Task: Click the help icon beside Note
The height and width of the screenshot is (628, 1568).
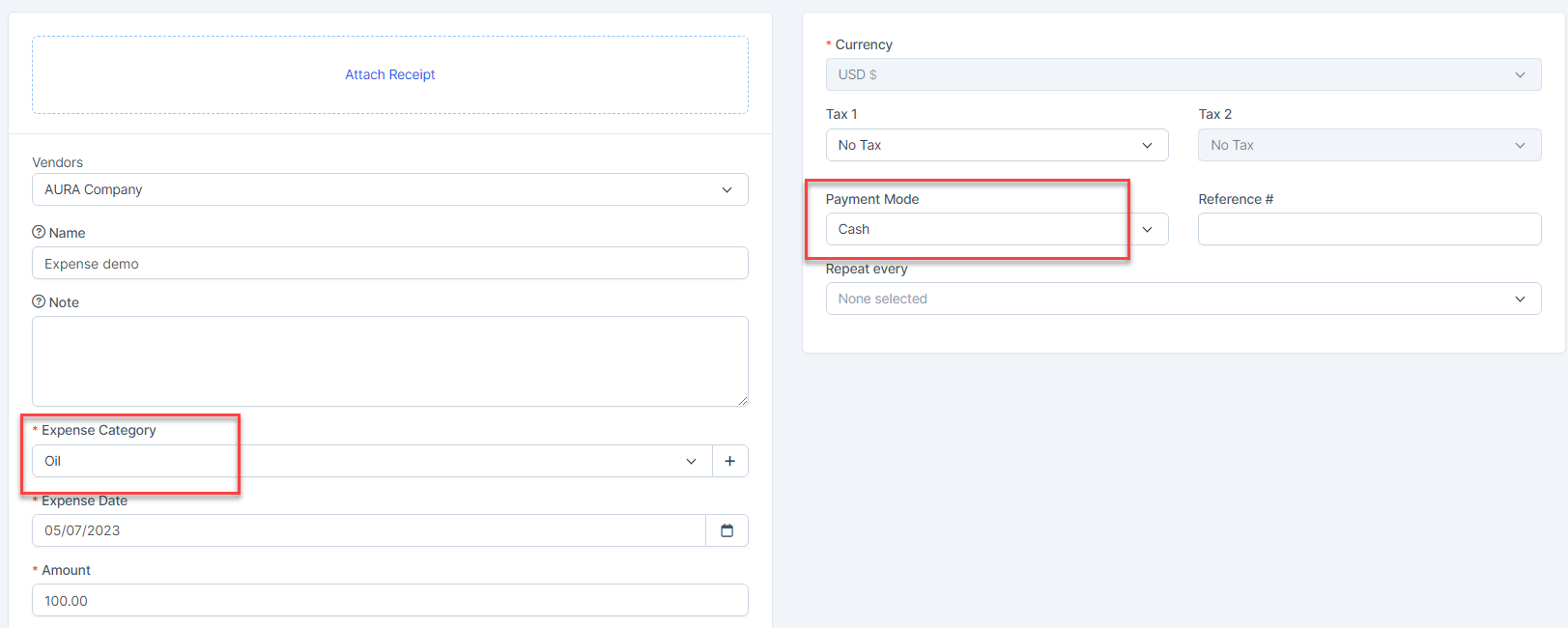Action: click(x=39, y=301)
